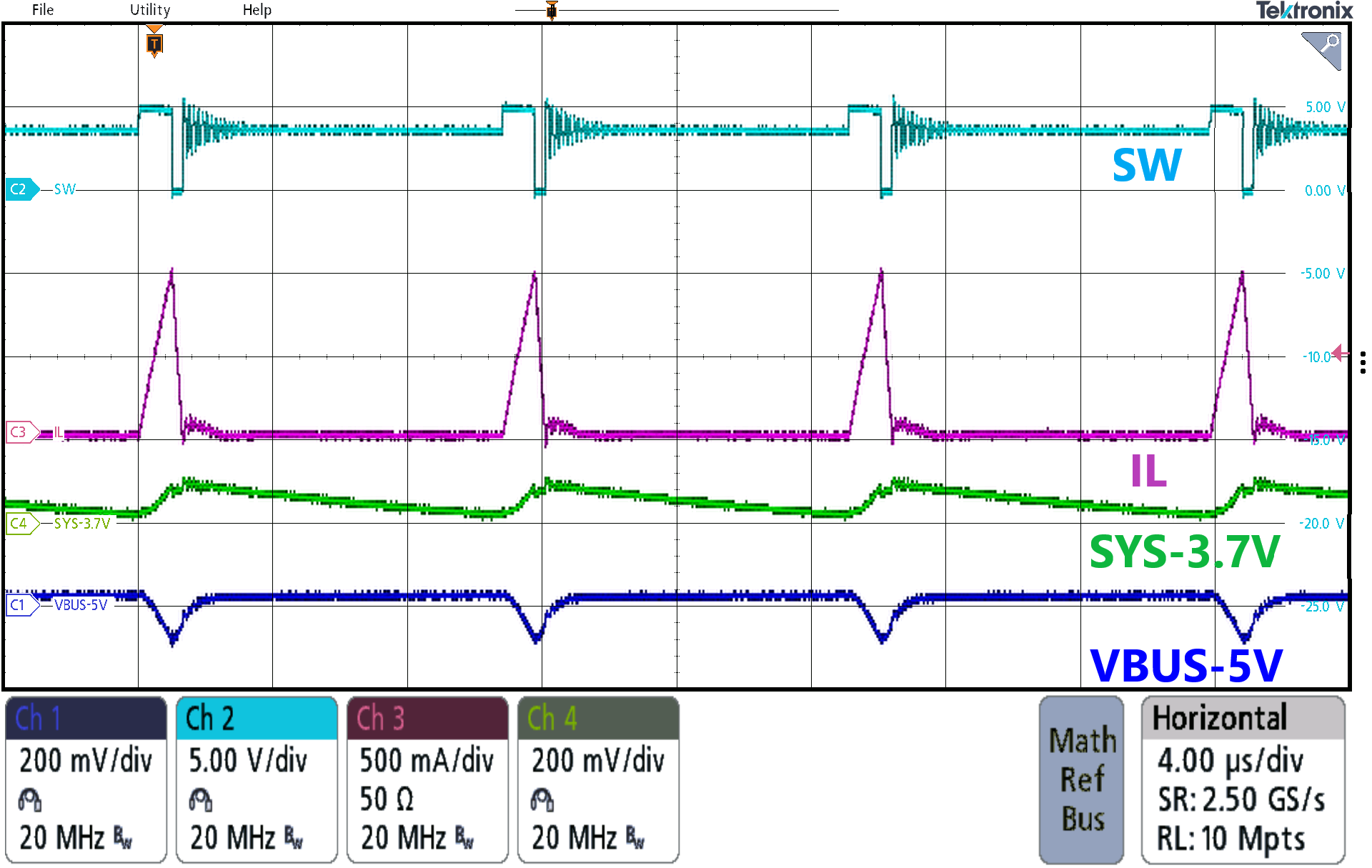1372x868 pixels.
Task: Open probe setup from Ch 1 panel
Action: pyautogui.click(x=30, y=798)
